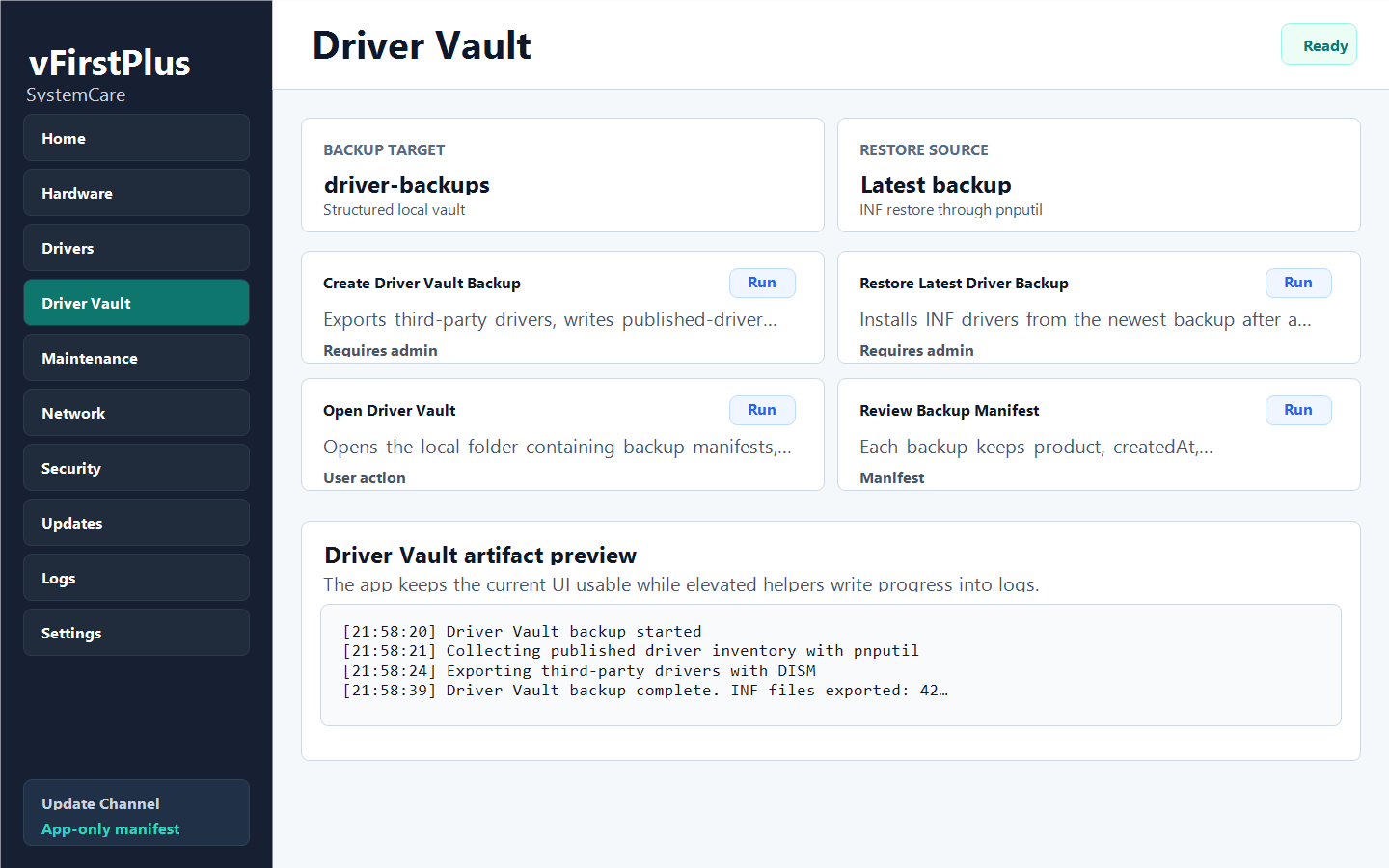1389x868 pixels.
Task: Run Restore Latest Driver Backup
Action: click(x=1298, y=283)
